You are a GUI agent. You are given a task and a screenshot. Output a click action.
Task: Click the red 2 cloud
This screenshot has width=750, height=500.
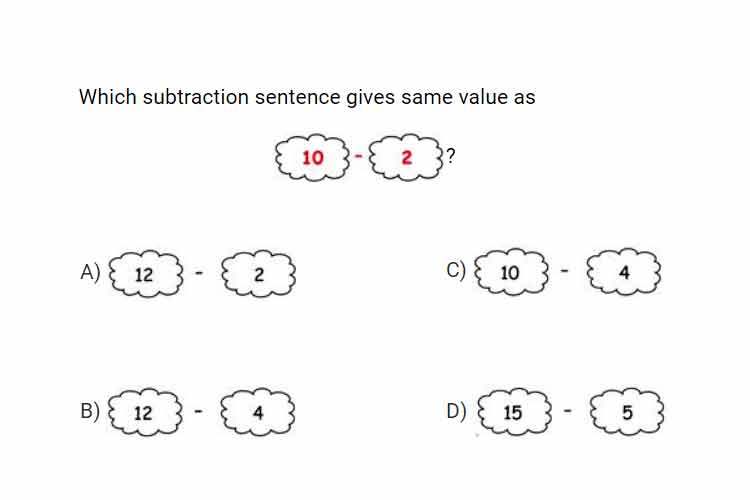pyautogui.click(x=406, y=157)
